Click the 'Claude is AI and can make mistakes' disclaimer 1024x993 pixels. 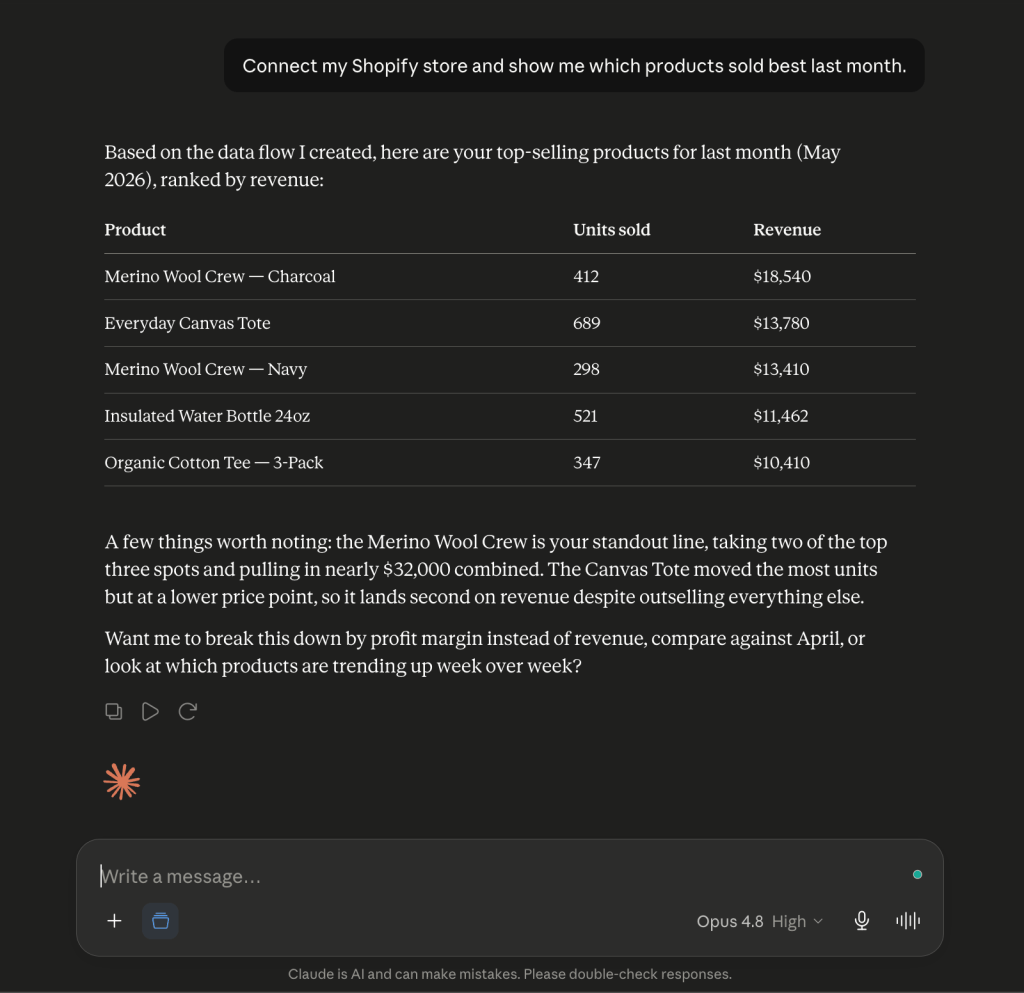coord(509,974)
